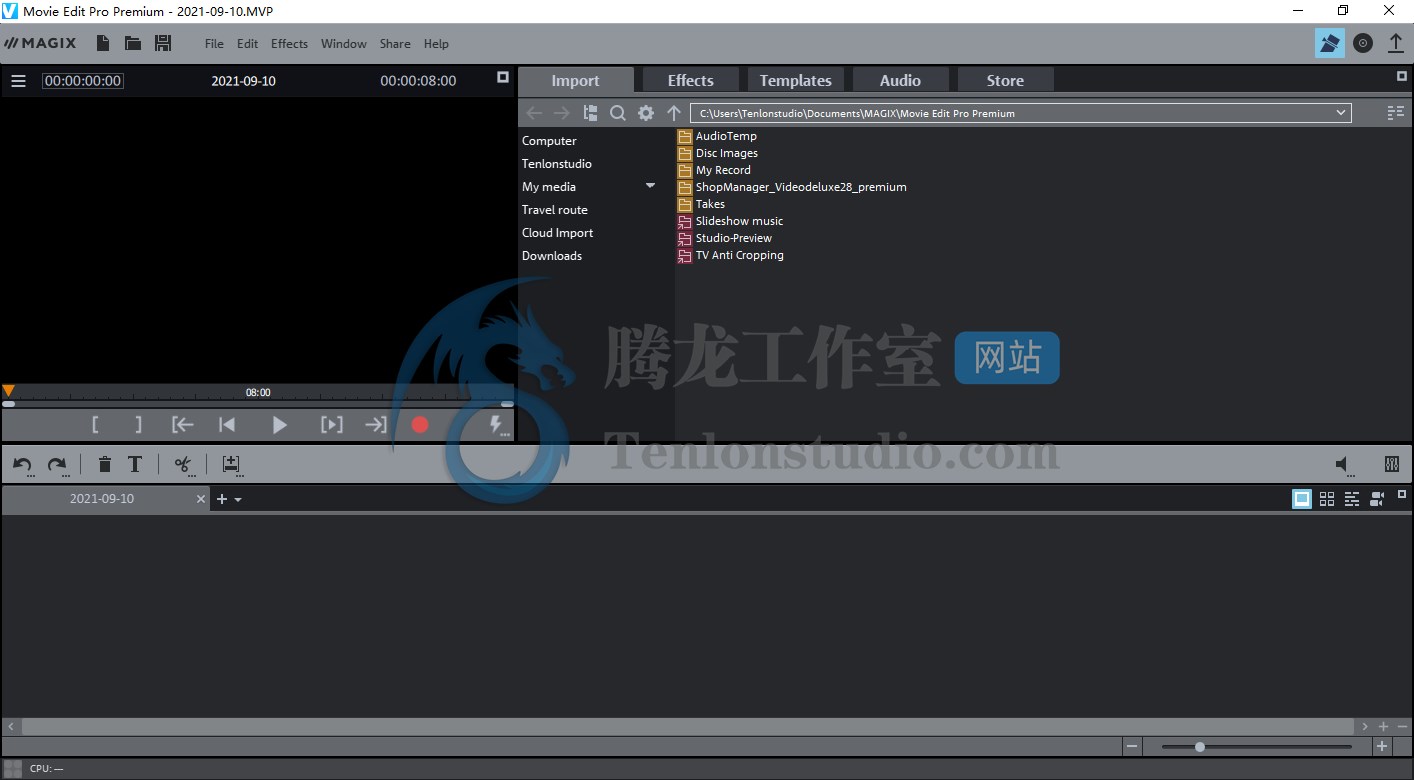
Task: Click the insert mode bracket icon
Action: (231, 464)
